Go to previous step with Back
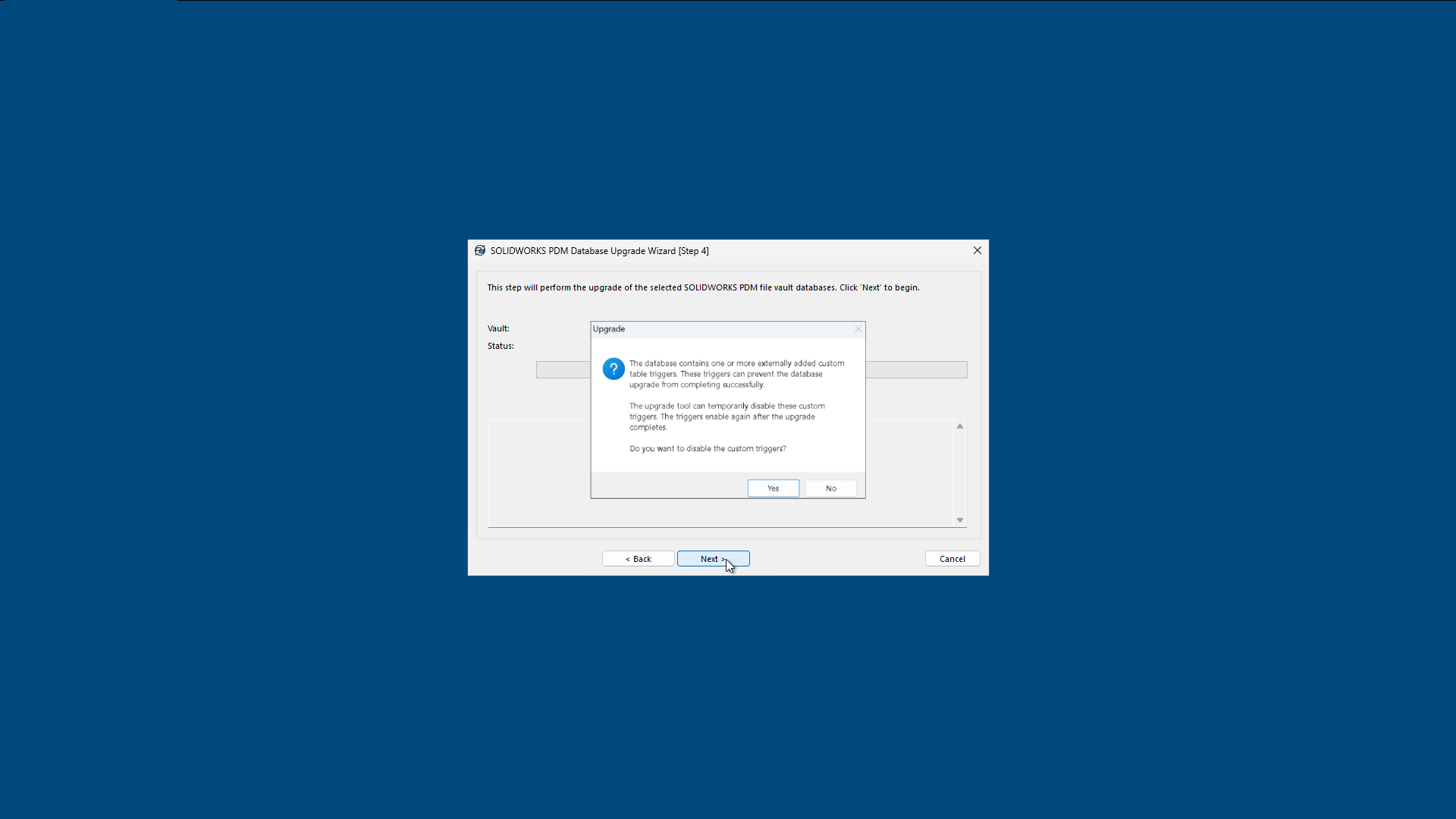Screen dimensions: 1456x819 (x=638, y=559)
